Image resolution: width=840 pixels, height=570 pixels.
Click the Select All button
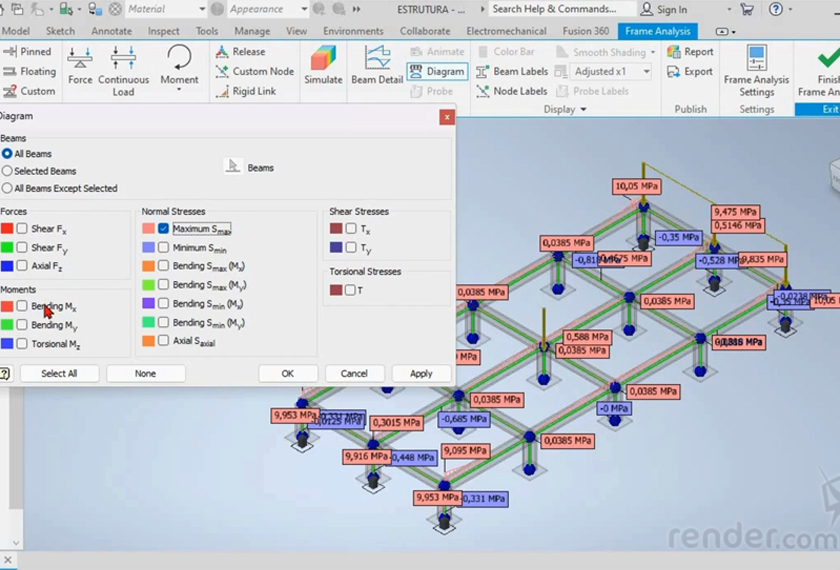click(x=59, y=373)
